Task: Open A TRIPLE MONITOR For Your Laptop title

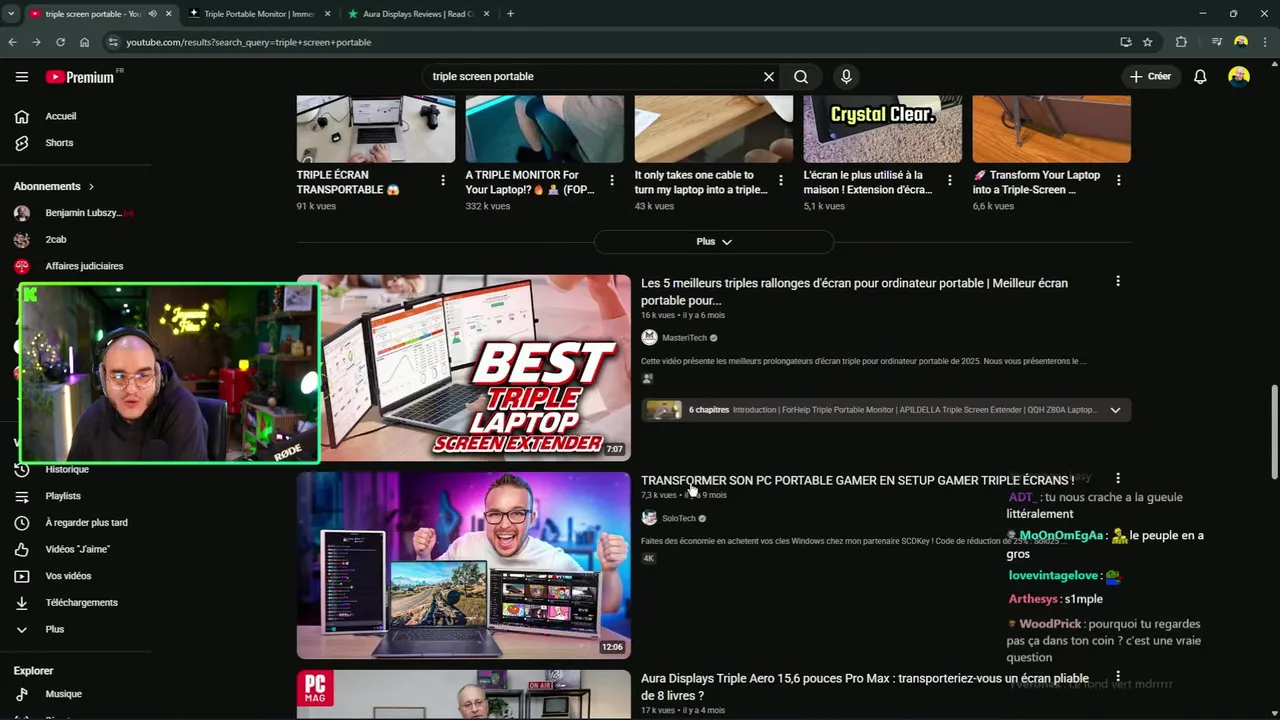Action: click(x=529, y=182)
